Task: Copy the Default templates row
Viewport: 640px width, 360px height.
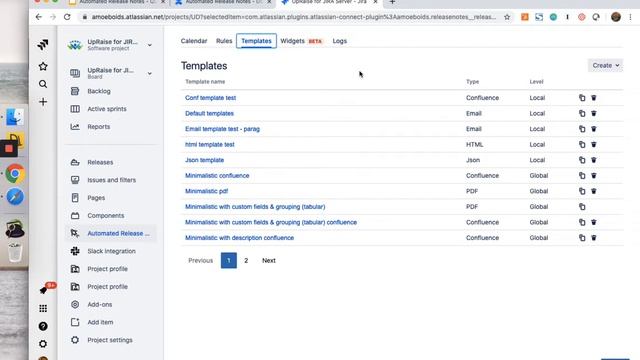Action: point(582,113)
